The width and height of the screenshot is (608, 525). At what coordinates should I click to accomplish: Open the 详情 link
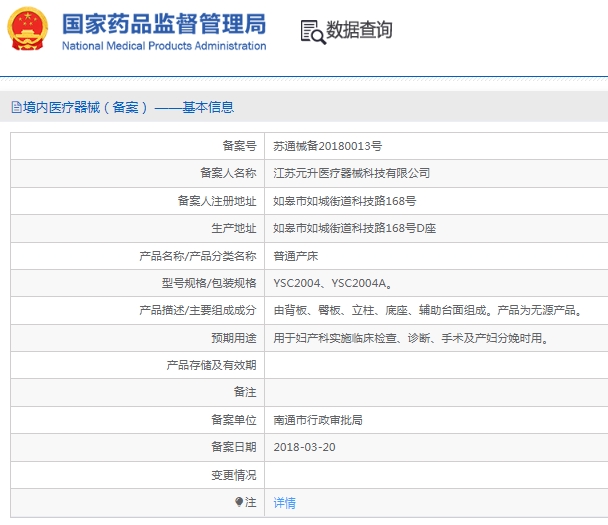(284, 503)
